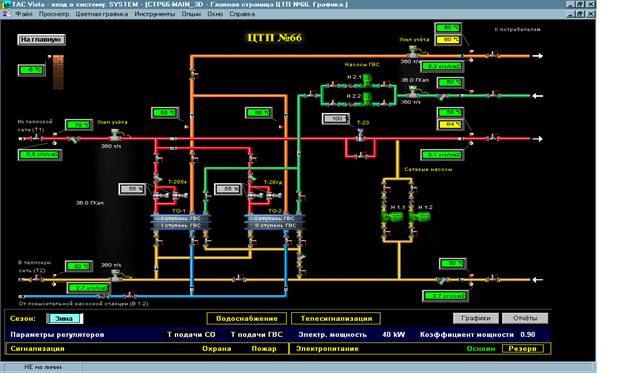
Task: Click the Охрана alarm indicator
Action: click(x=217, y=349)
